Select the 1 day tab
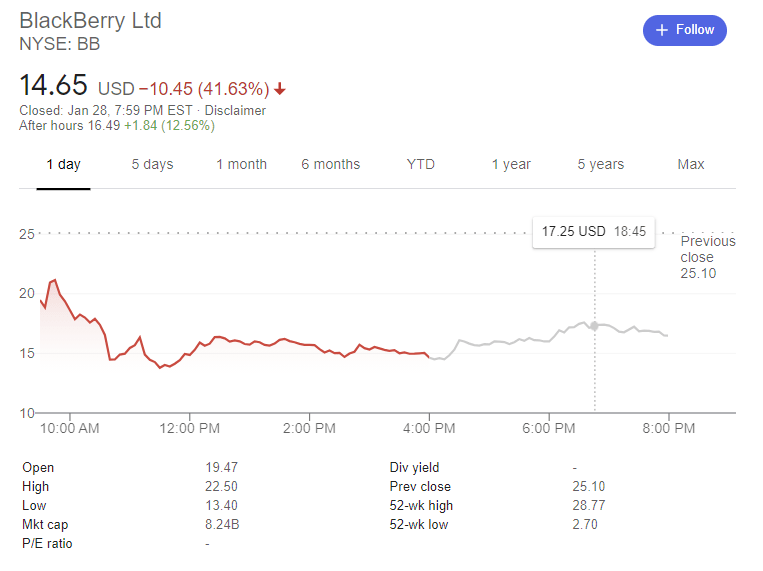Viewport: 763px width, 571px height. pyautogui.click(x=63, y=164)
